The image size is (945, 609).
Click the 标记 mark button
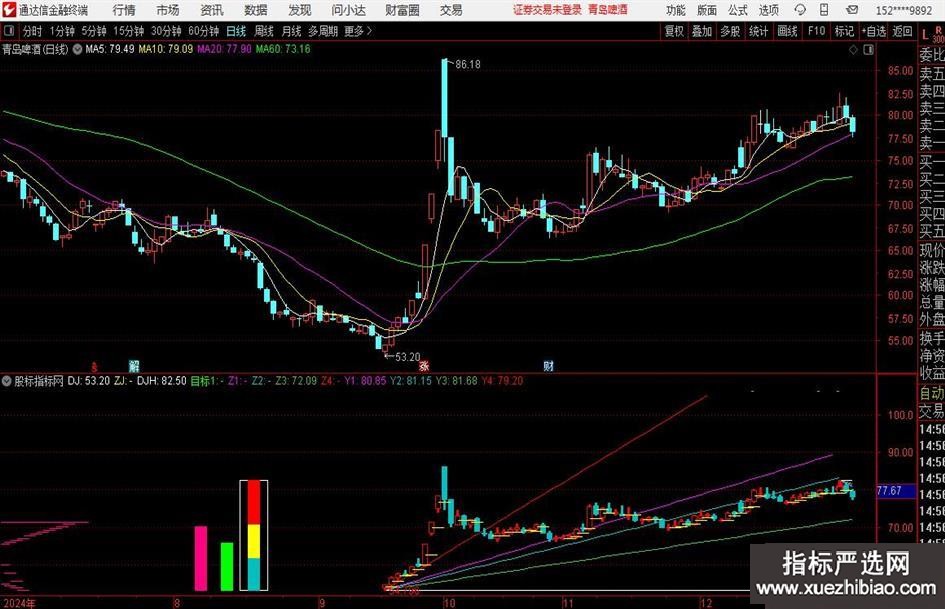coord(844,31)
